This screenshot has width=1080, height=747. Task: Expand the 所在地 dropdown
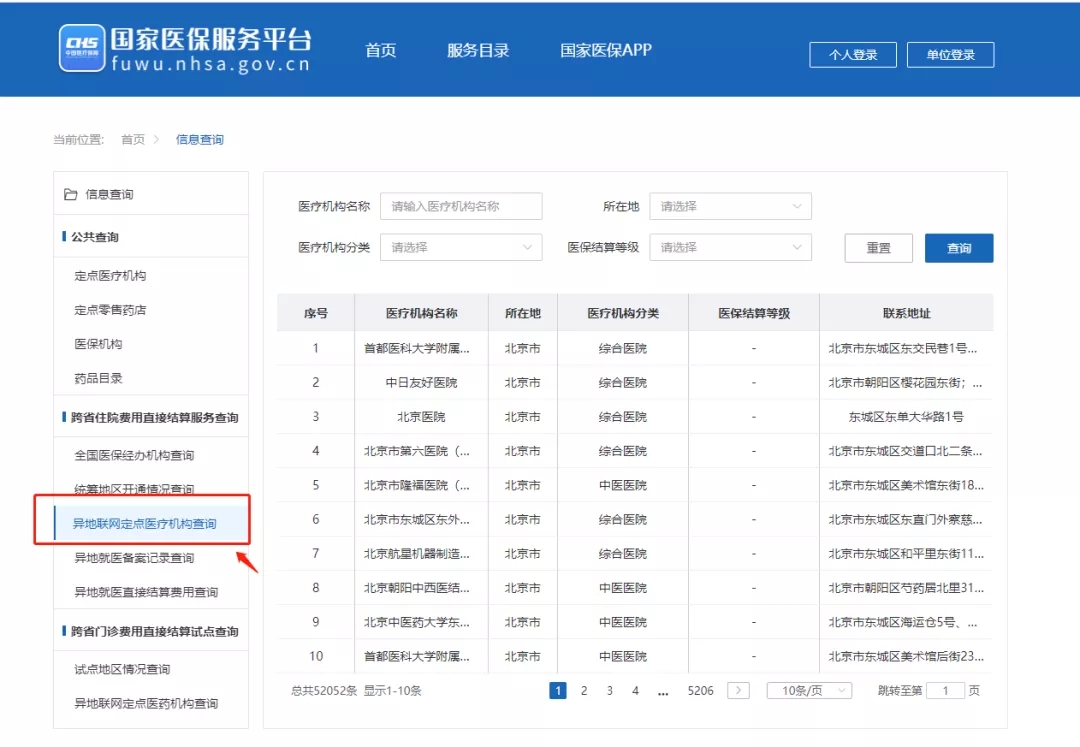(x=730, y=206)
